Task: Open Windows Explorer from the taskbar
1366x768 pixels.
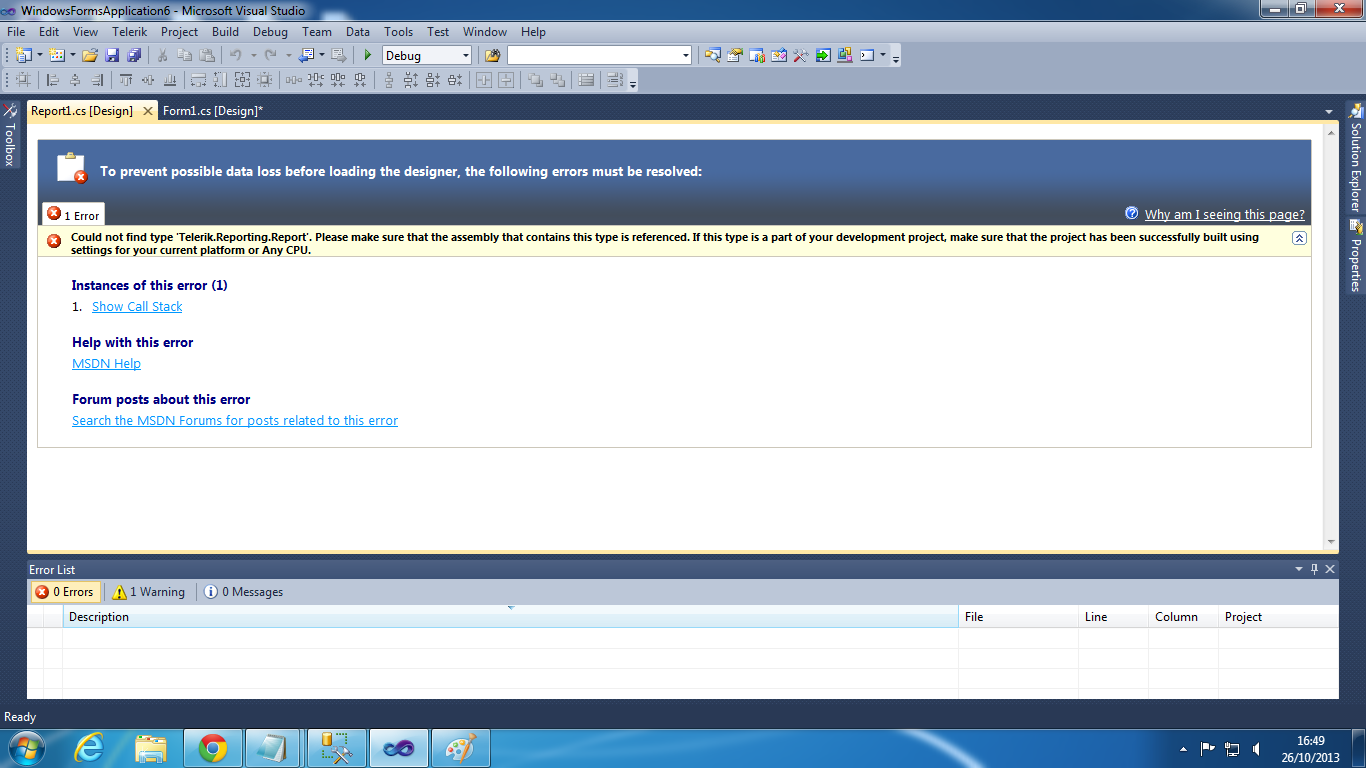Action: click(151, 748)
